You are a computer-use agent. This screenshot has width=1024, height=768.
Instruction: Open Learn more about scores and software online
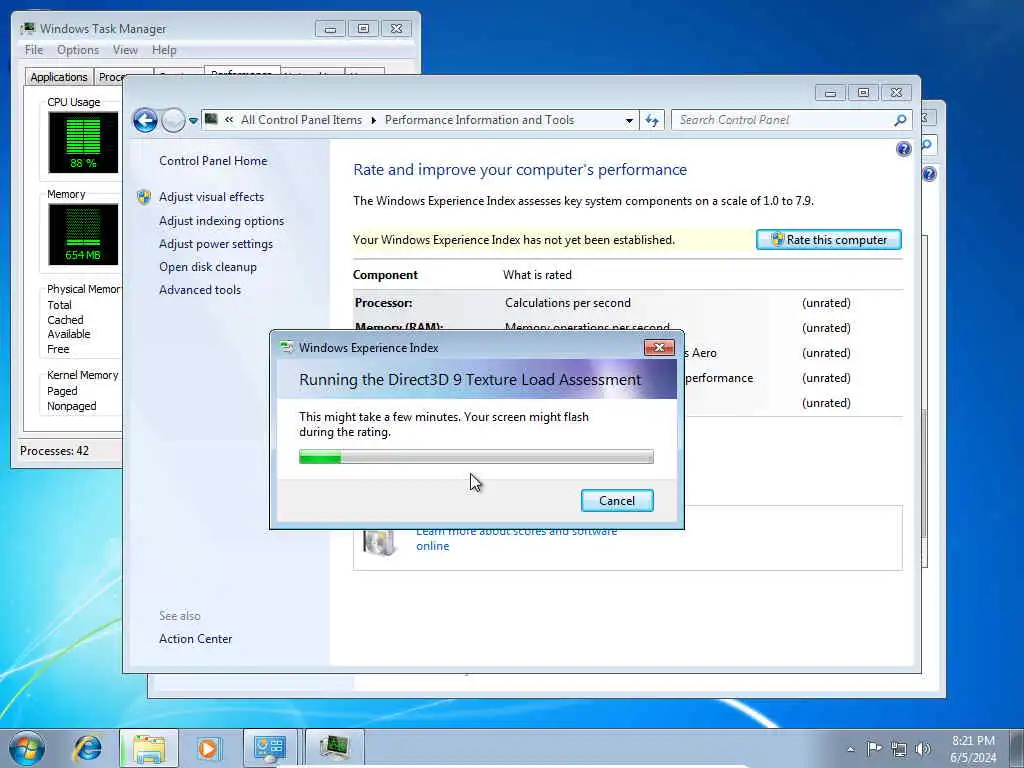point(517,539)
